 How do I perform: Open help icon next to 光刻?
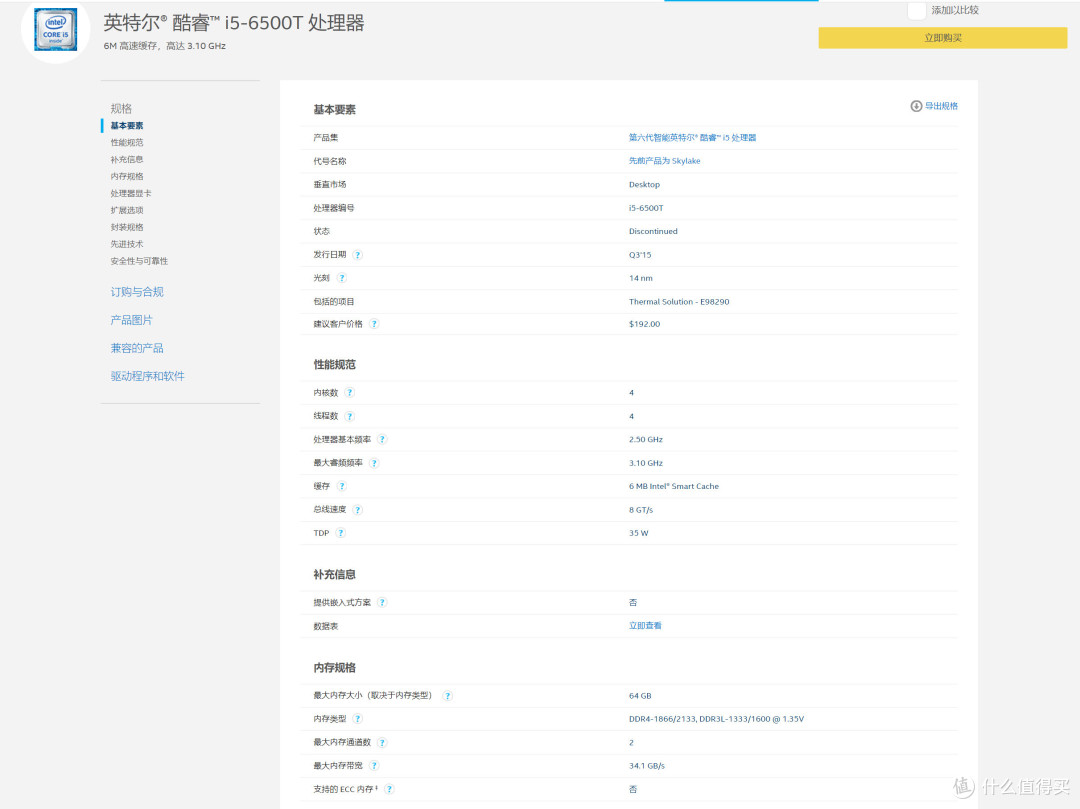pyautogui.click(x=342, y=278)
